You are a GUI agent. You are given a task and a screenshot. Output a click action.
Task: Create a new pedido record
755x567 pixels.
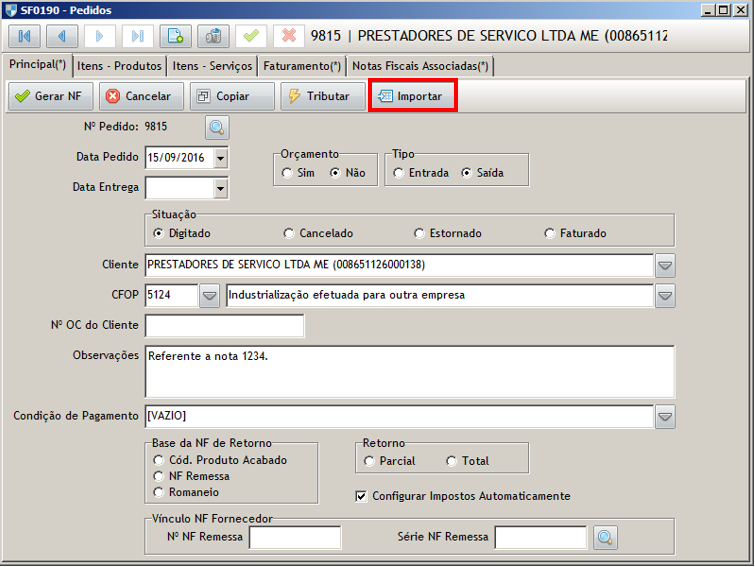(175, 37)
